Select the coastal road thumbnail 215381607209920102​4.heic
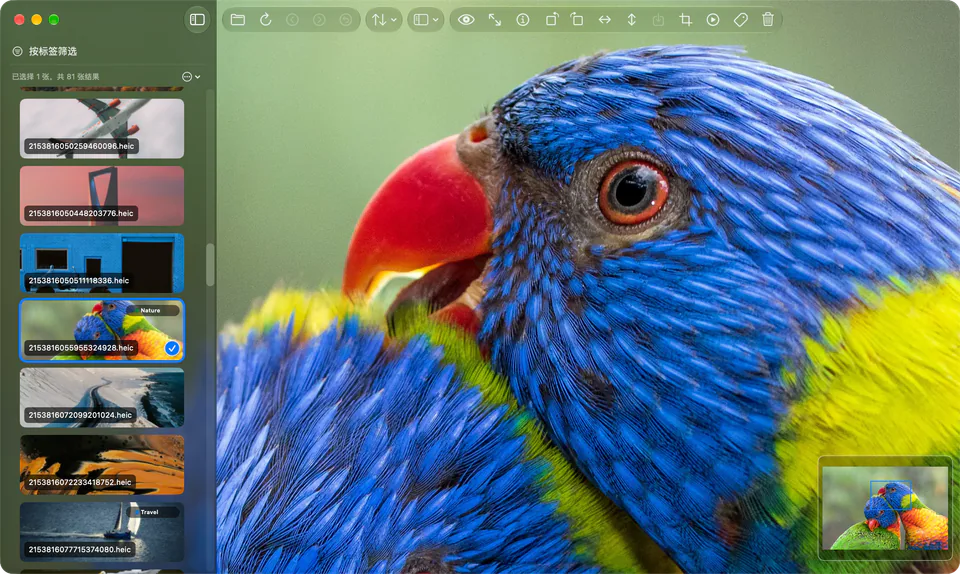The image size is (960, 574). [x=102, y=398]
